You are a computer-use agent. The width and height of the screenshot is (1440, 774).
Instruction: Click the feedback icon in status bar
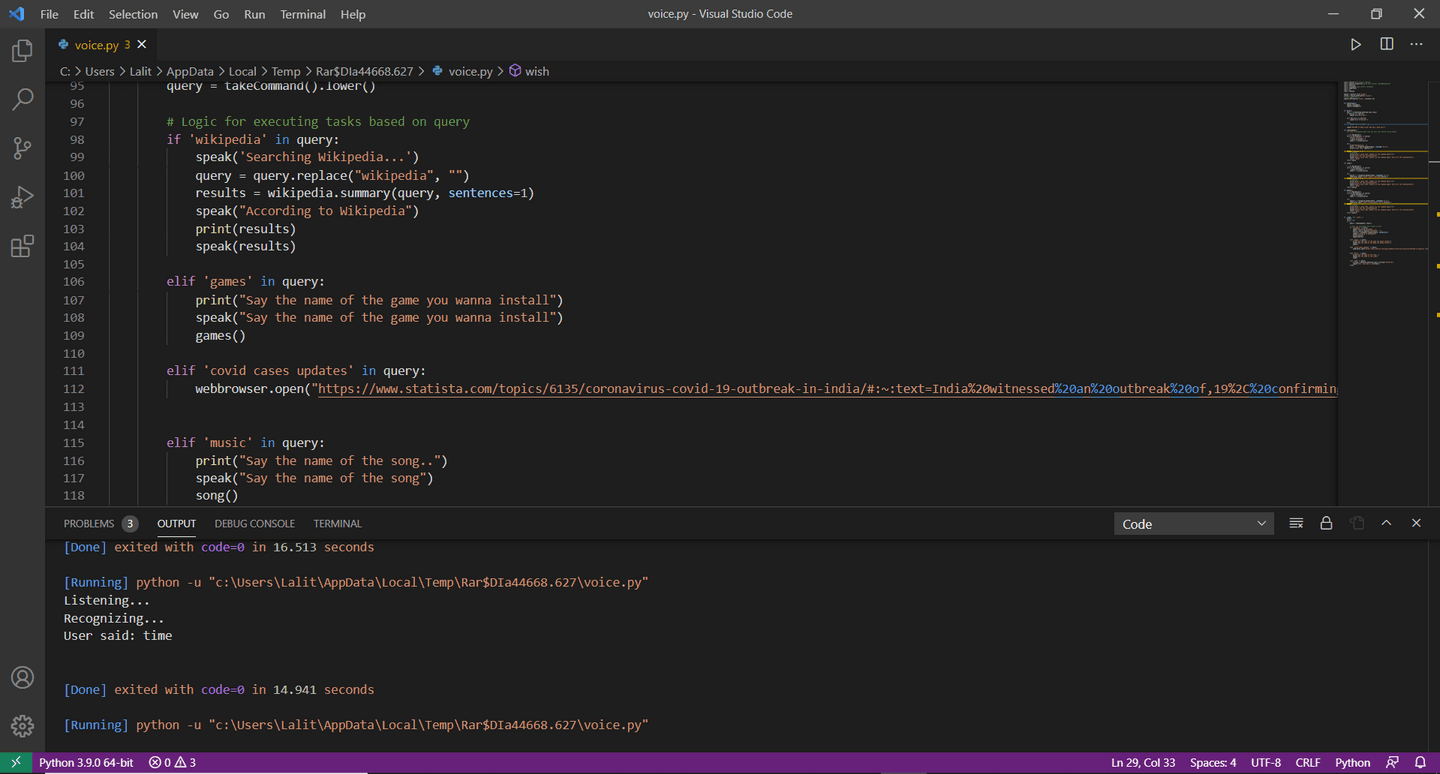(x=1392, y=762)
